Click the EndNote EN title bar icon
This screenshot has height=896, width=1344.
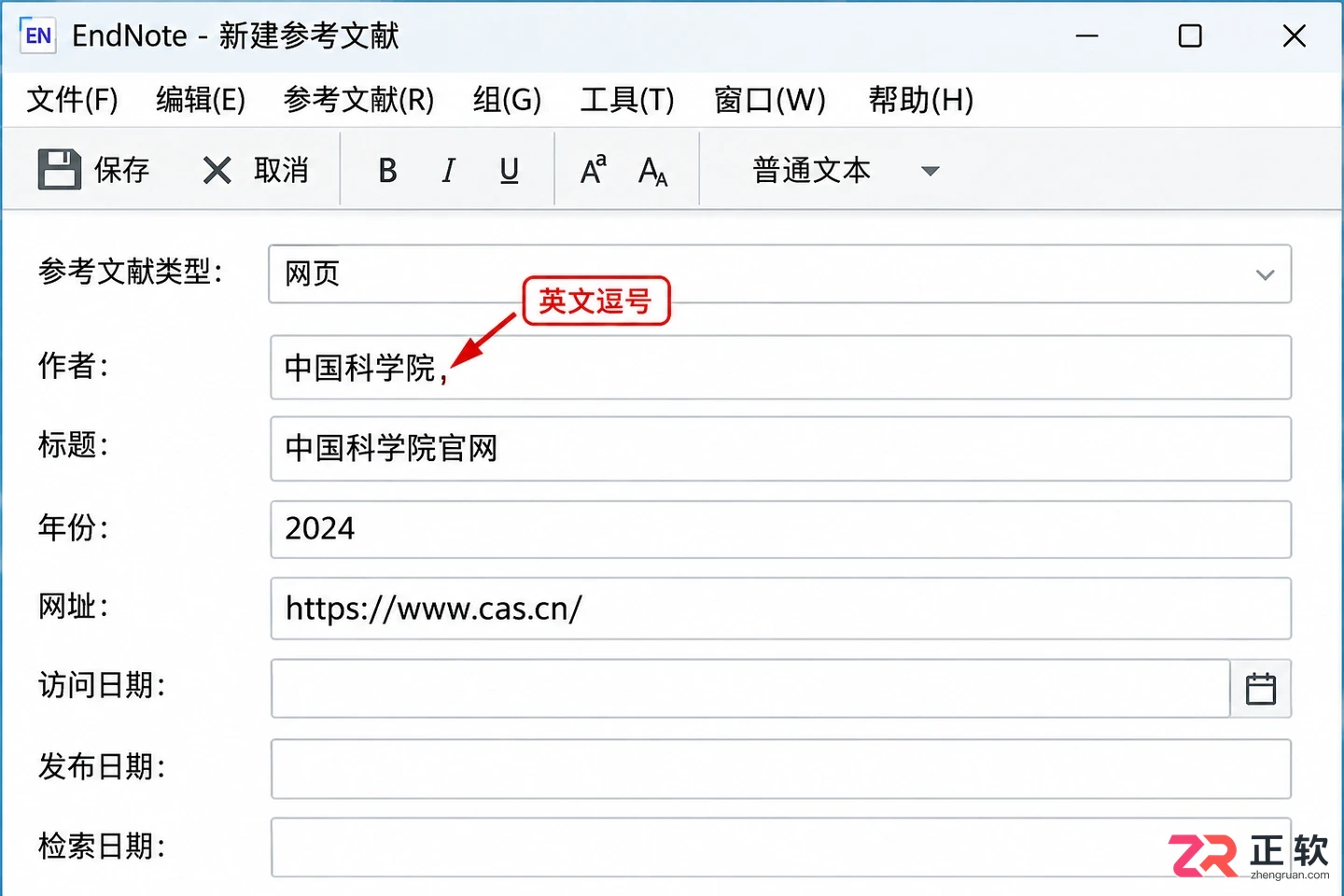37,35
